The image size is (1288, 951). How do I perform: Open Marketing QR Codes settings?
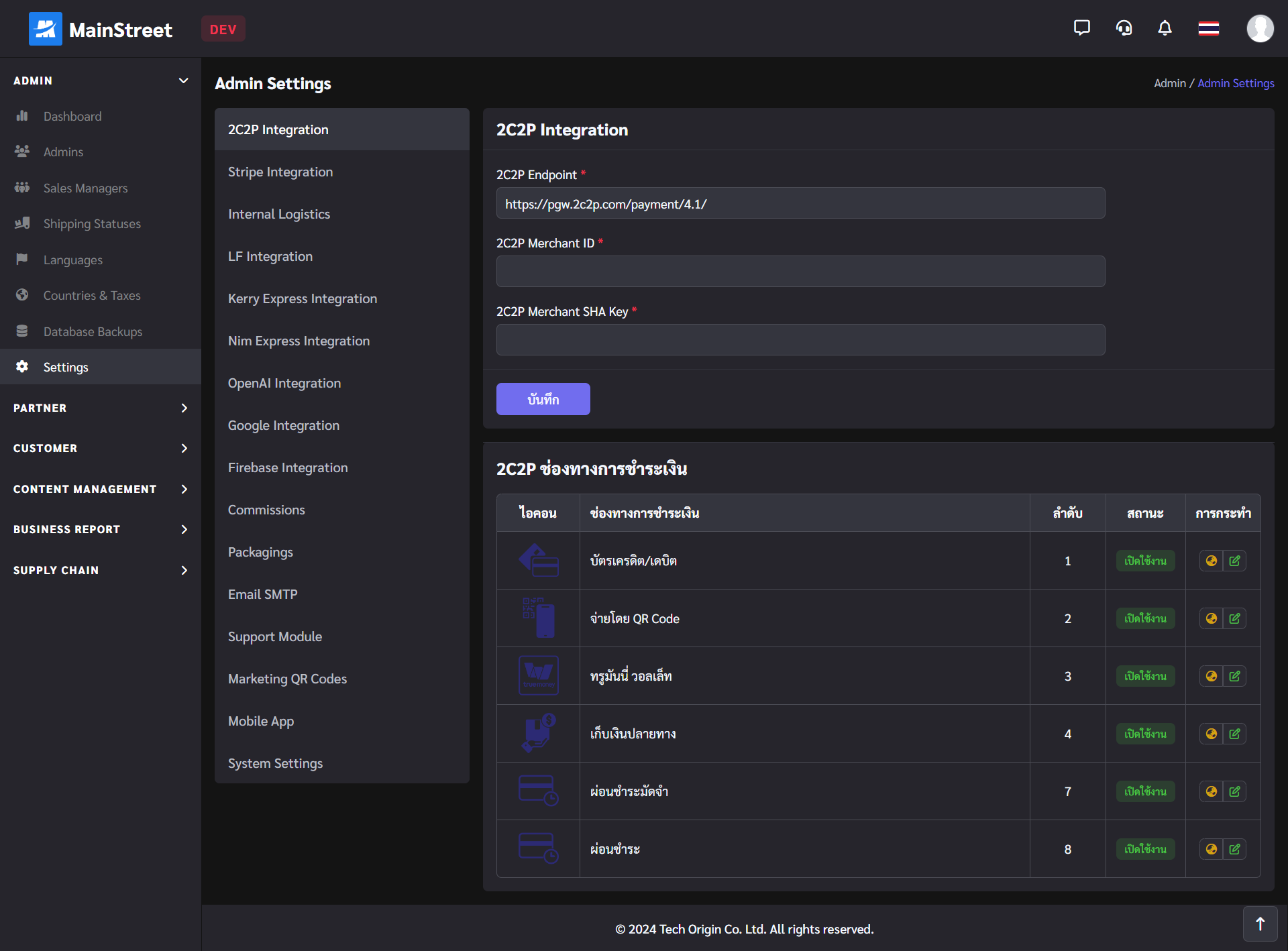342,679
